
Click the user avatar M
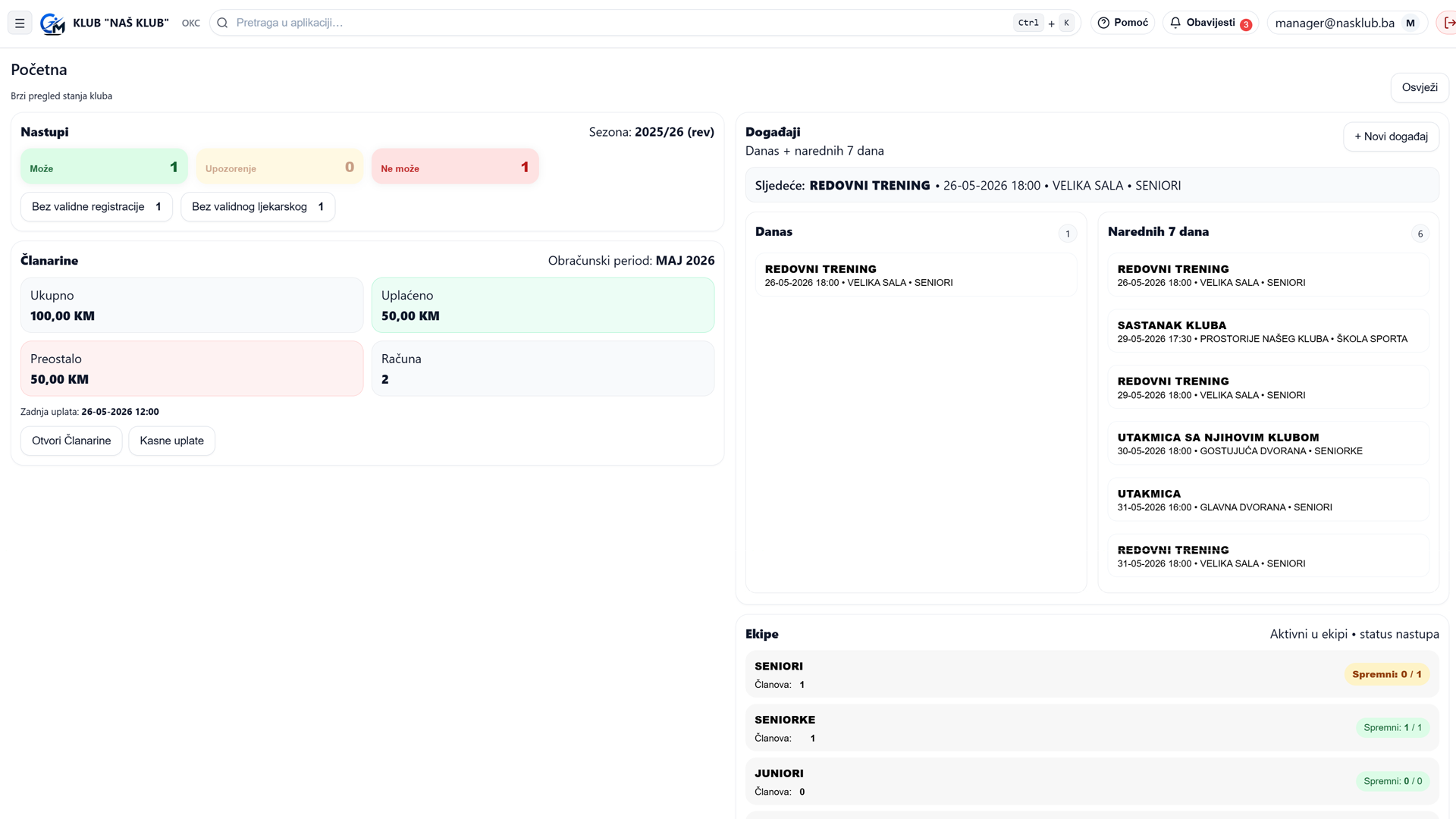click(x=1410, y=23)
